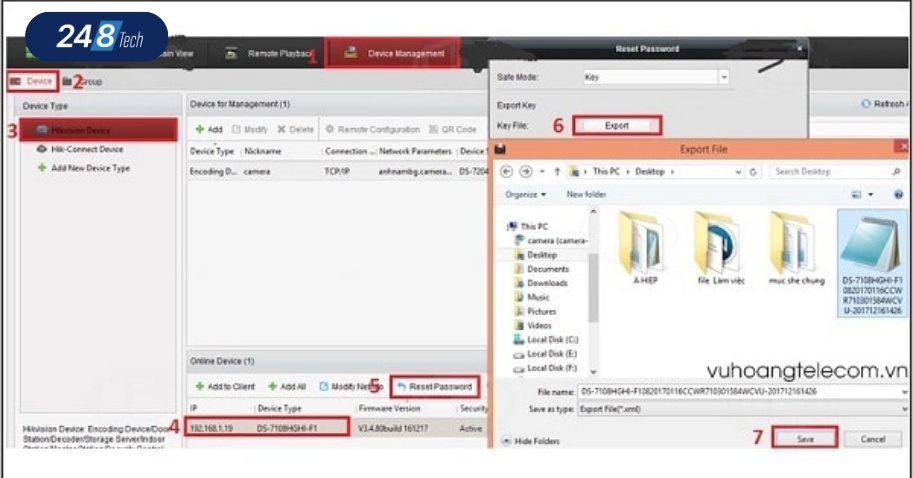Click the Reset Password button

click(x=435, y=387)
